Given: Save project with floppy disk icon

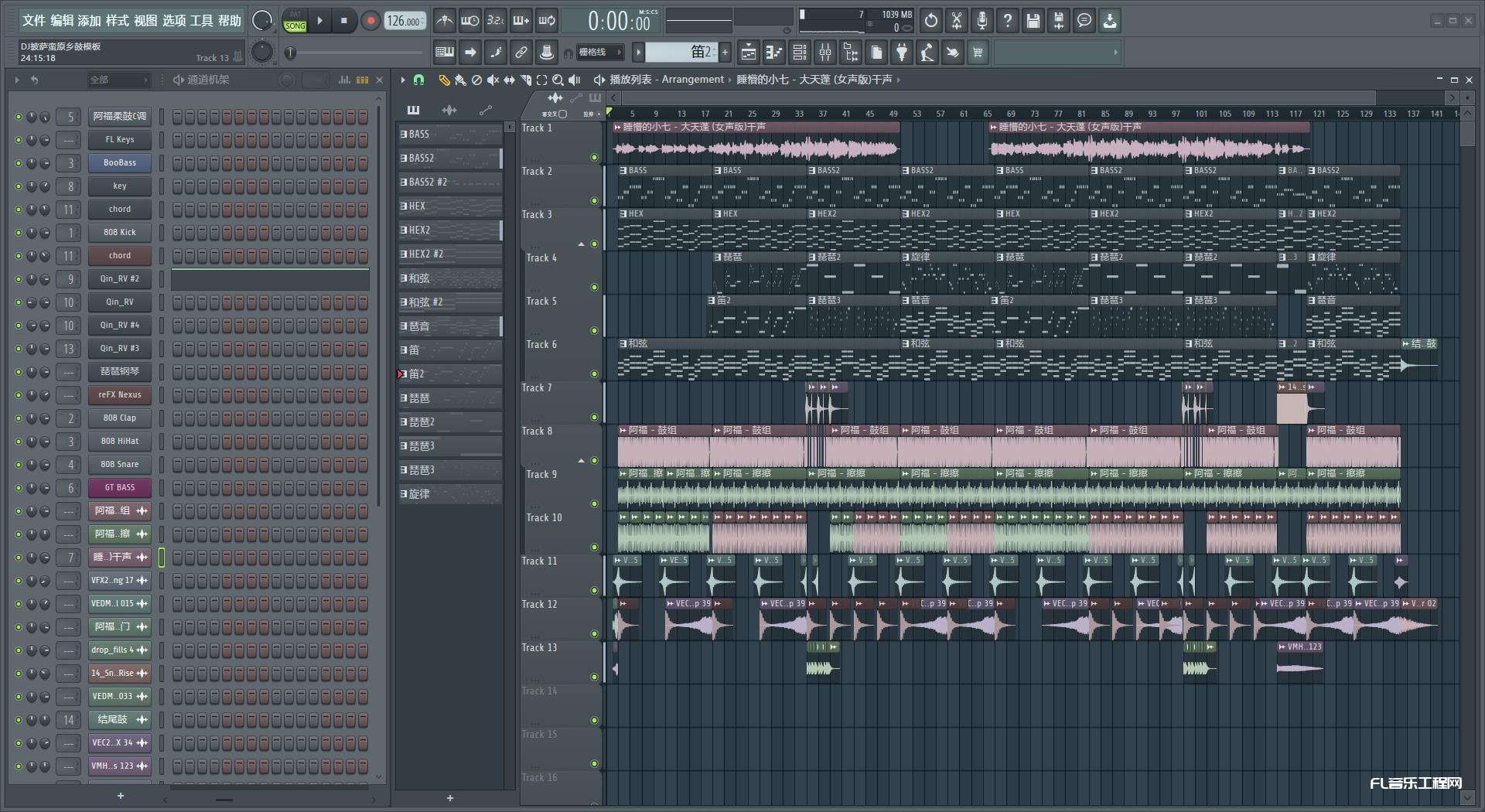Looking at the screenshot, I should point(1033,21).
